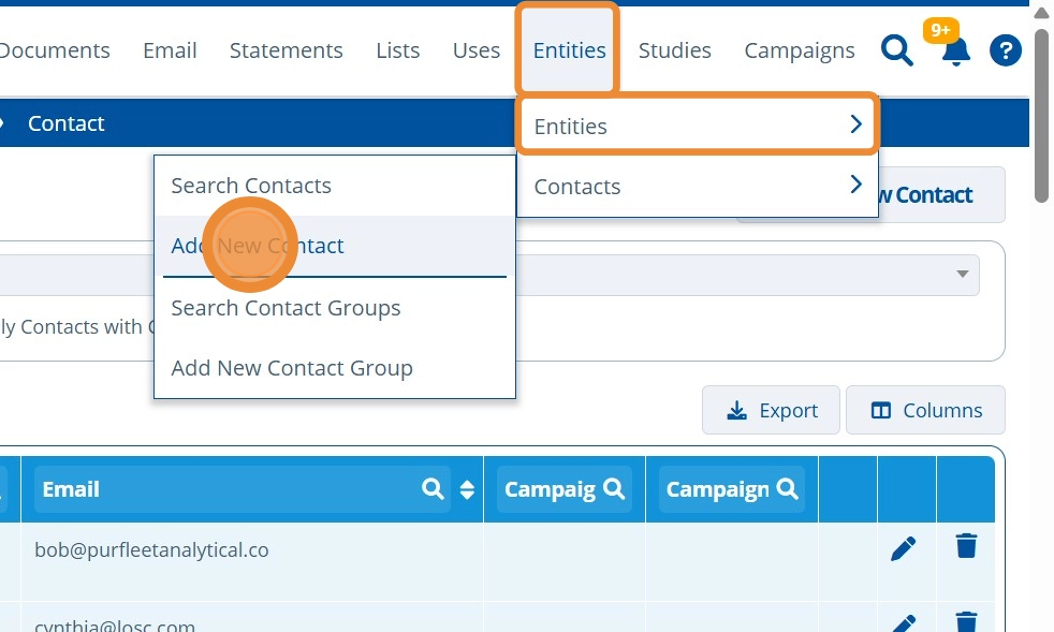This screenshot has height=632, width=1054.
Task: Search the Email column
Action: (x=433, y=489)
